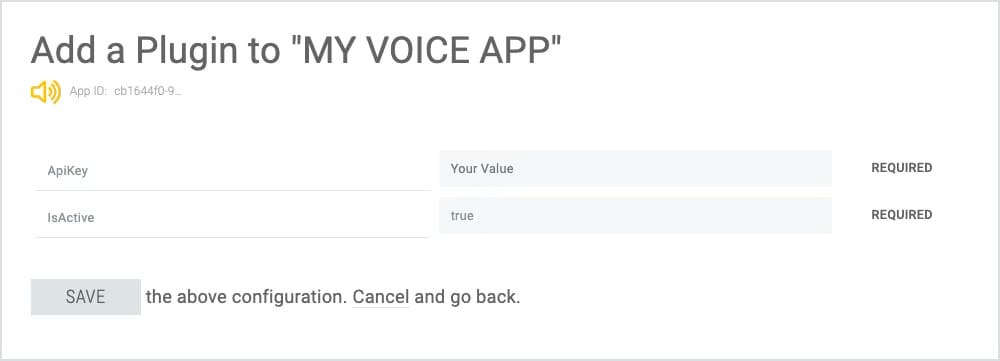Click the "and go back" text
This screenshot has height=361, width=1000.
click(467, 297)
